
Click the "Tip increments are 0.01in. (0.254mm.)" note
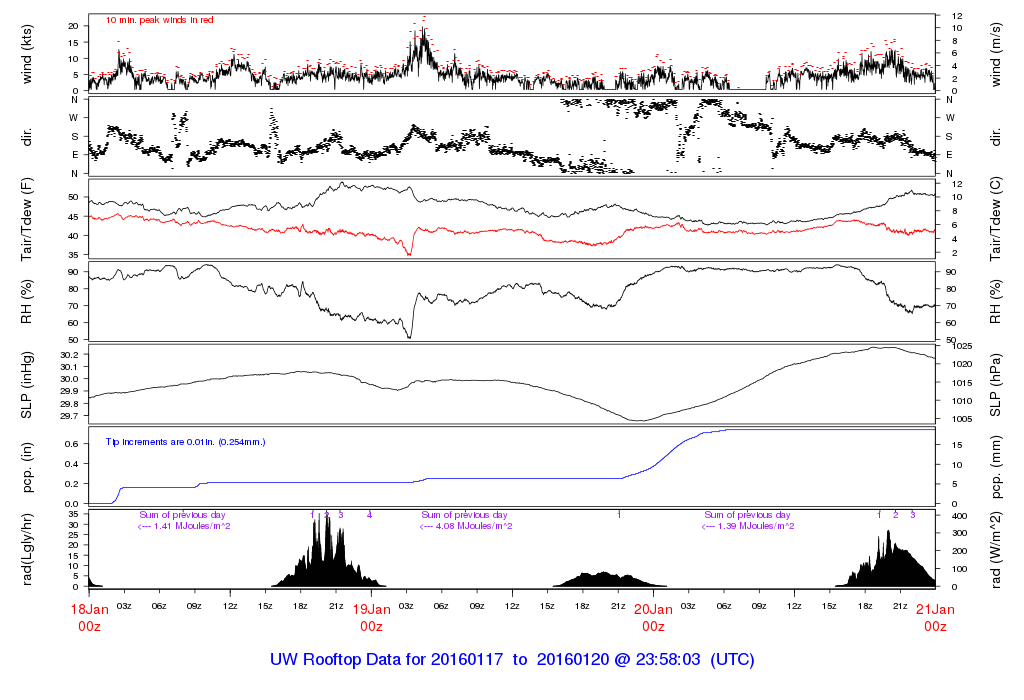click(x=185, y=442)
